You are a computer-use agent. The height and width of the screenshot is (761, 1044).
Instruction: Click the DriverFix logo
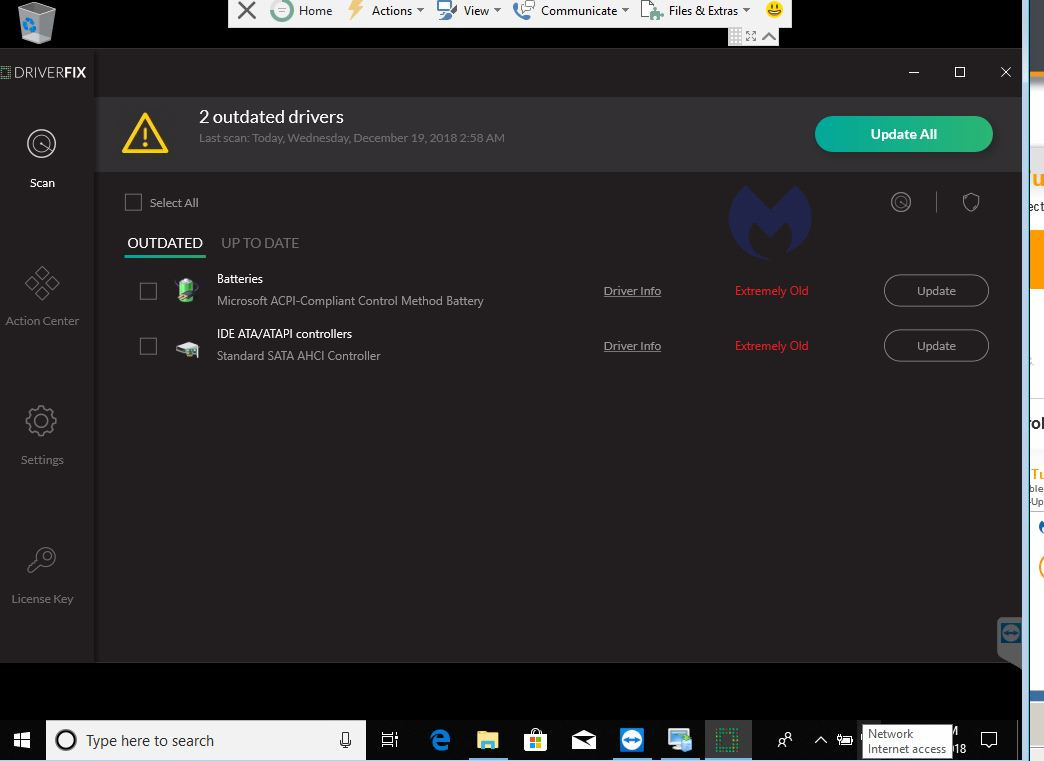tap(43, 73)
